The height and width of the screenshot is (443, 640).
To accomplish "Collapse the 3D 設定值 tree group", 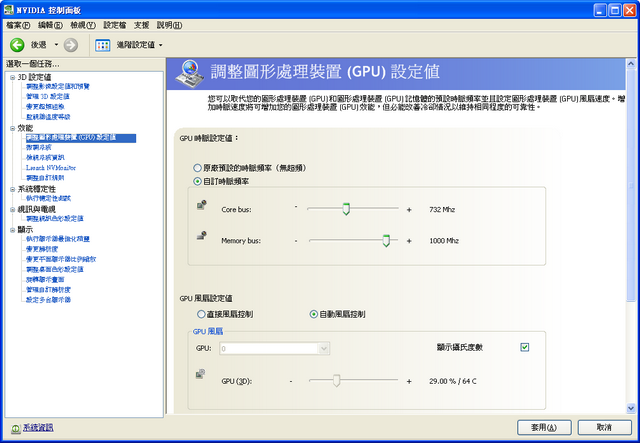I will coord(12,77).
